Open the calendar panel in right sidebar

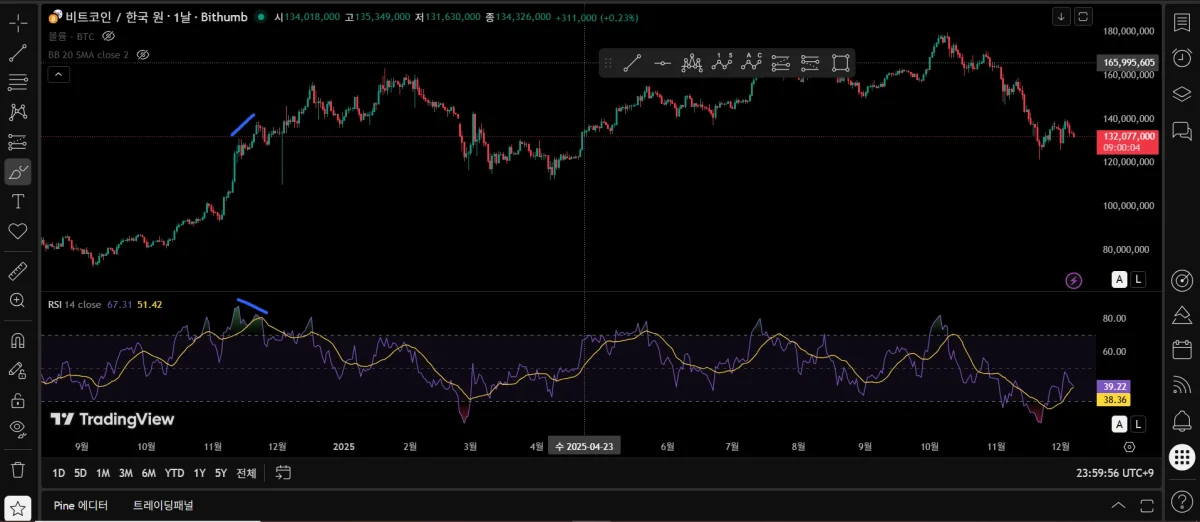coord(1181,349)
